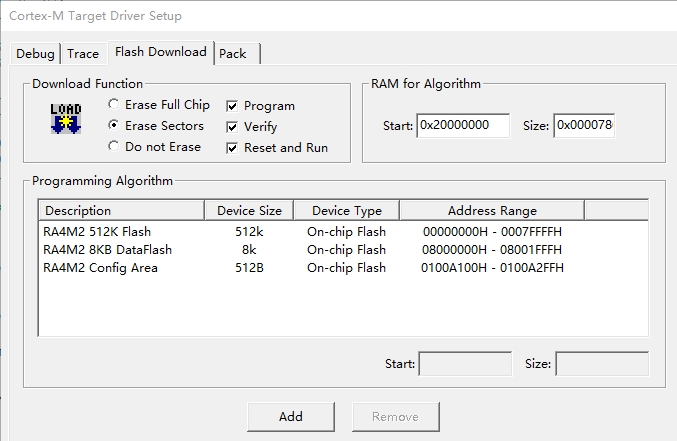Toggle the Program checkbox

pos(232,106)
